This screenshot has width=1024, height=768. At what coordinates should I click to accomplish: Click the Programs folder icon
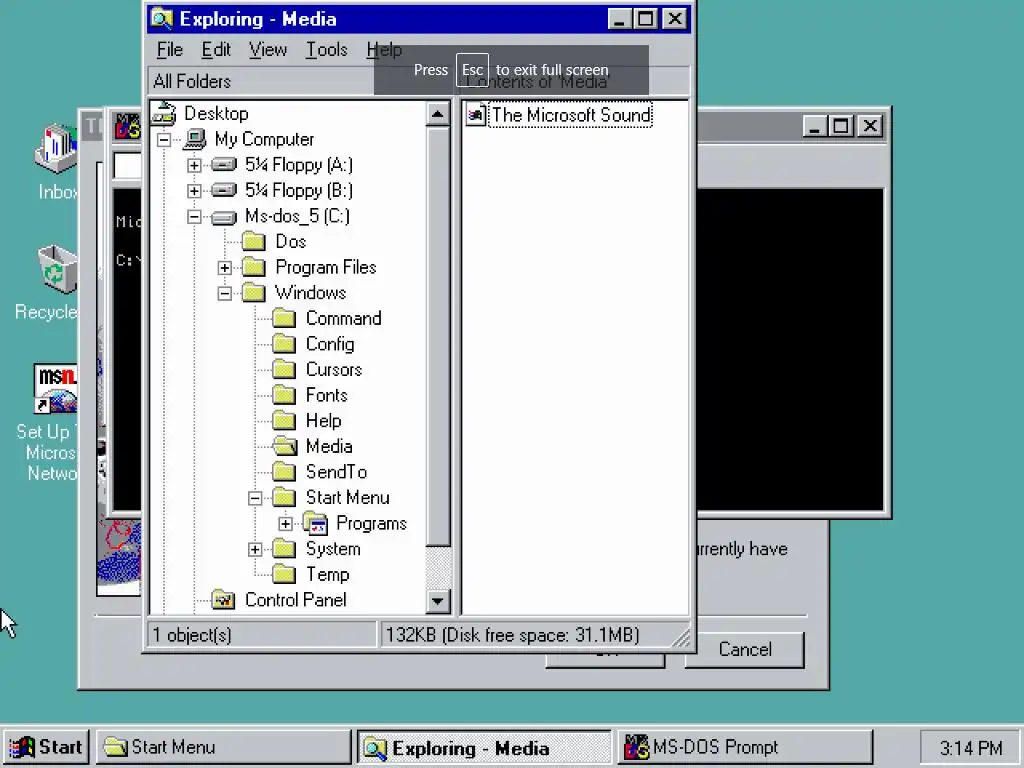coord(315,524)
